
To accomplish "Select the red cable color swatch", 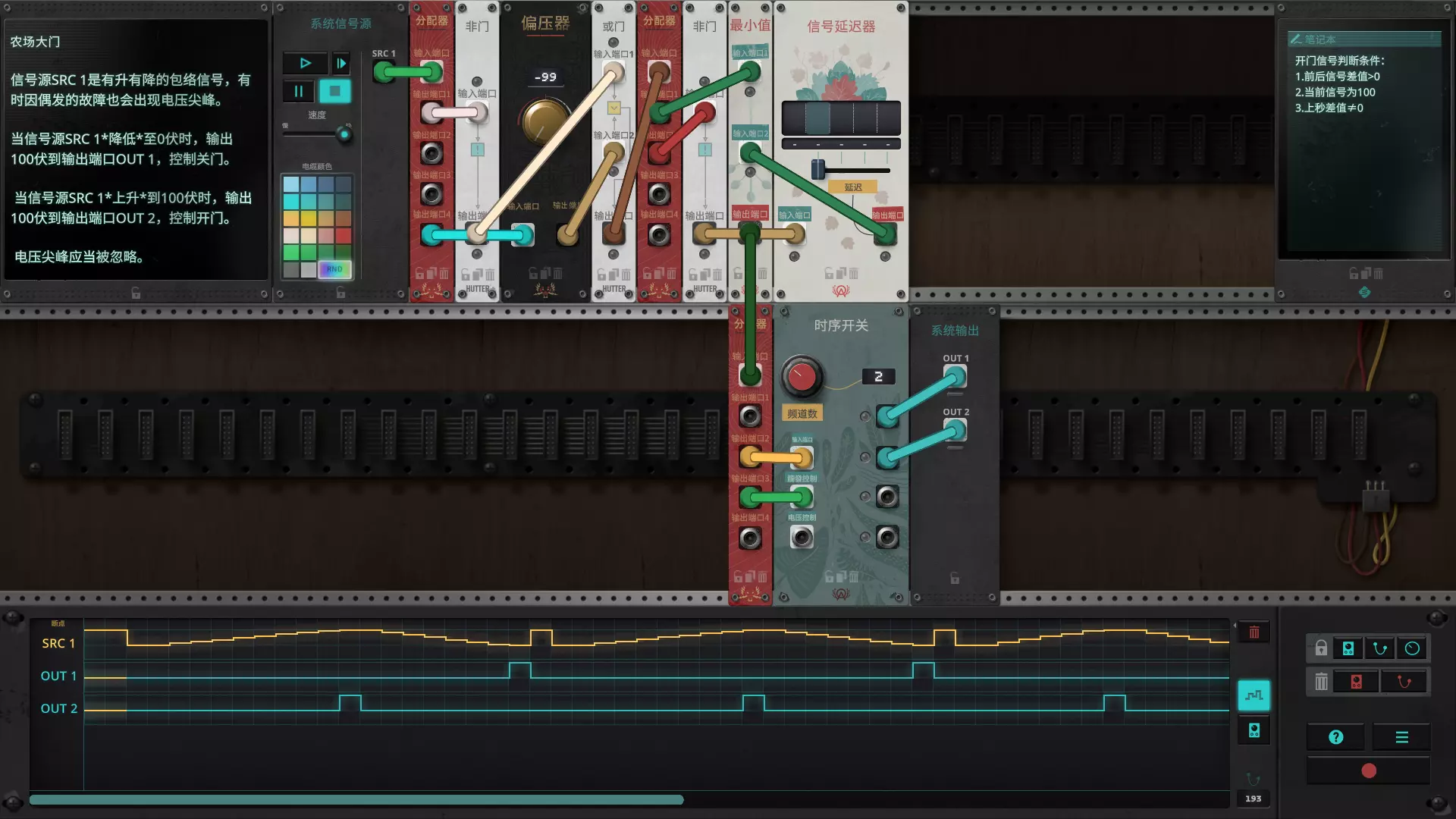I will [x=343, y=235].
